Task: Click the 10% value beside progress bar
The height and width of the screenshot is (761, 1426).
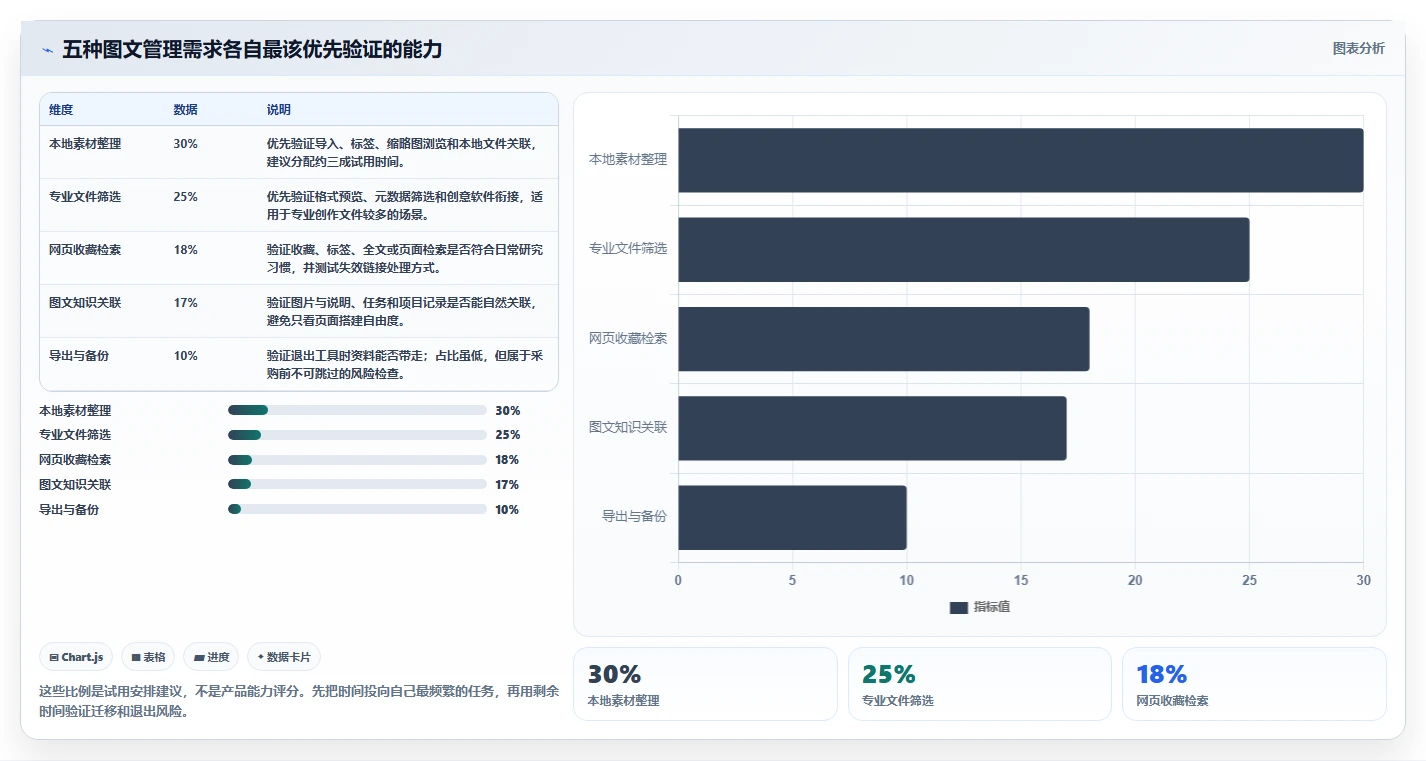Action: click(x=507, y=510)
